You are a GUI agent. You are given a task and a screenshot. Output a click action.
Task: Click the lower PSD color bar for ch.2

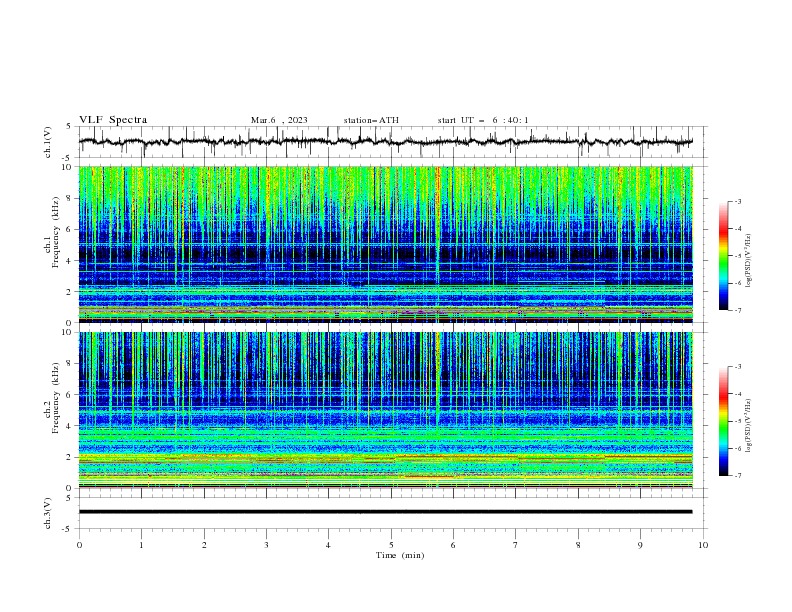724,421
